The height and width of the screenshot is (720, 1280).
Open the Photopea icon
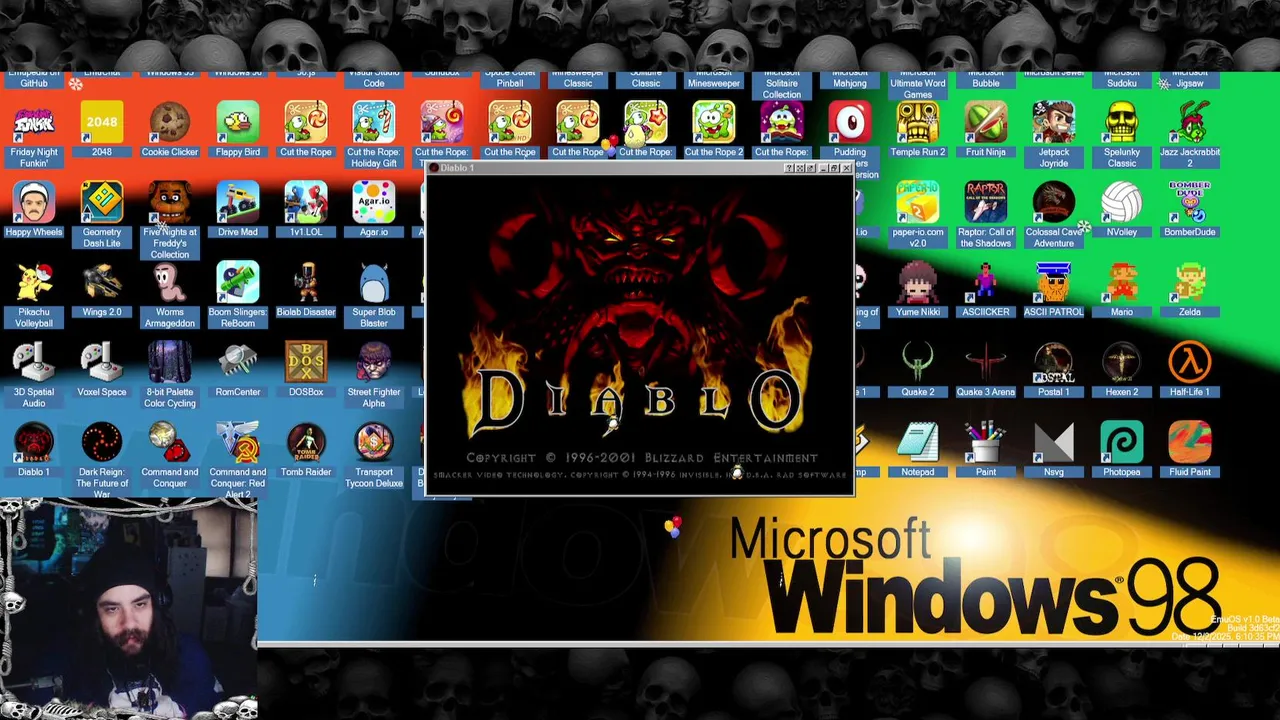click(x=1122, y=443)
